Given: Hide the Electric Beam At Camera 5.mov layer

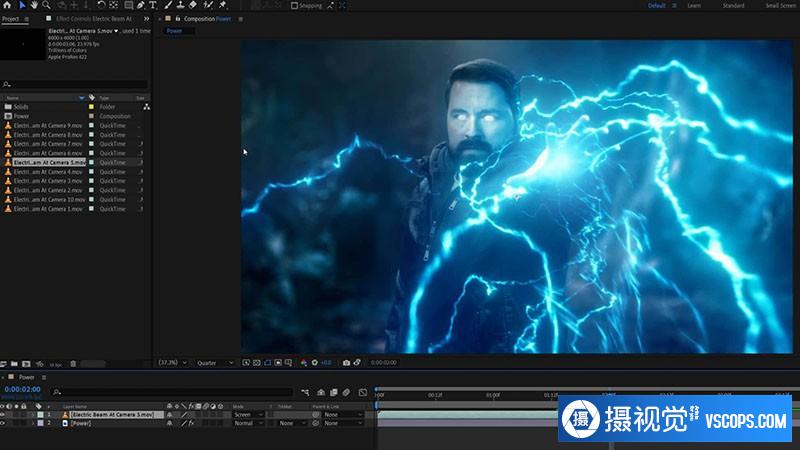Looking at the screenshot, I should (x=3, y=415).
